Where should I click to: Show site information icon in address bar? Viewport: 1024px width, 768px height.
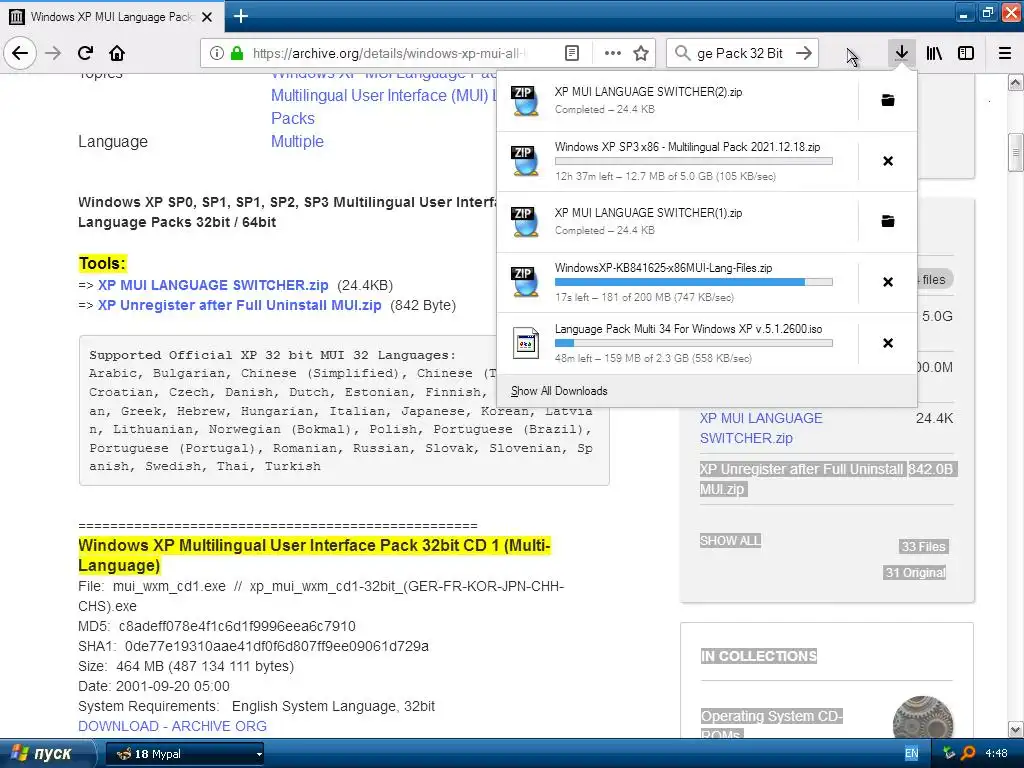[217, 53]
